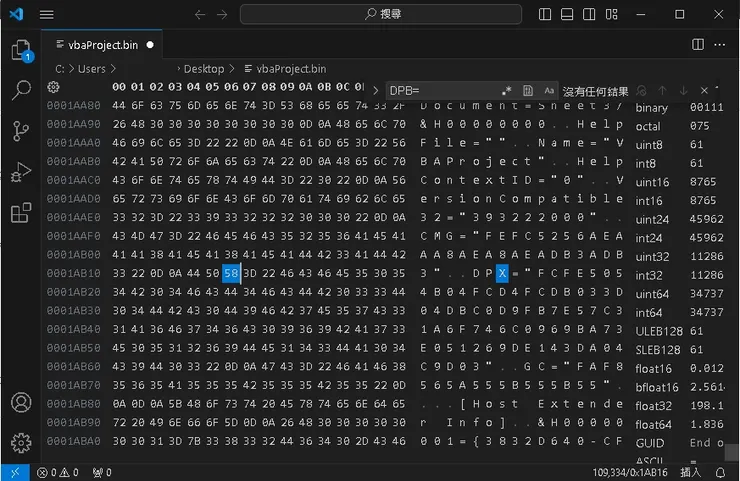
Task: Click the ULEB128 row in data inspector
Action: click(680, 331)
